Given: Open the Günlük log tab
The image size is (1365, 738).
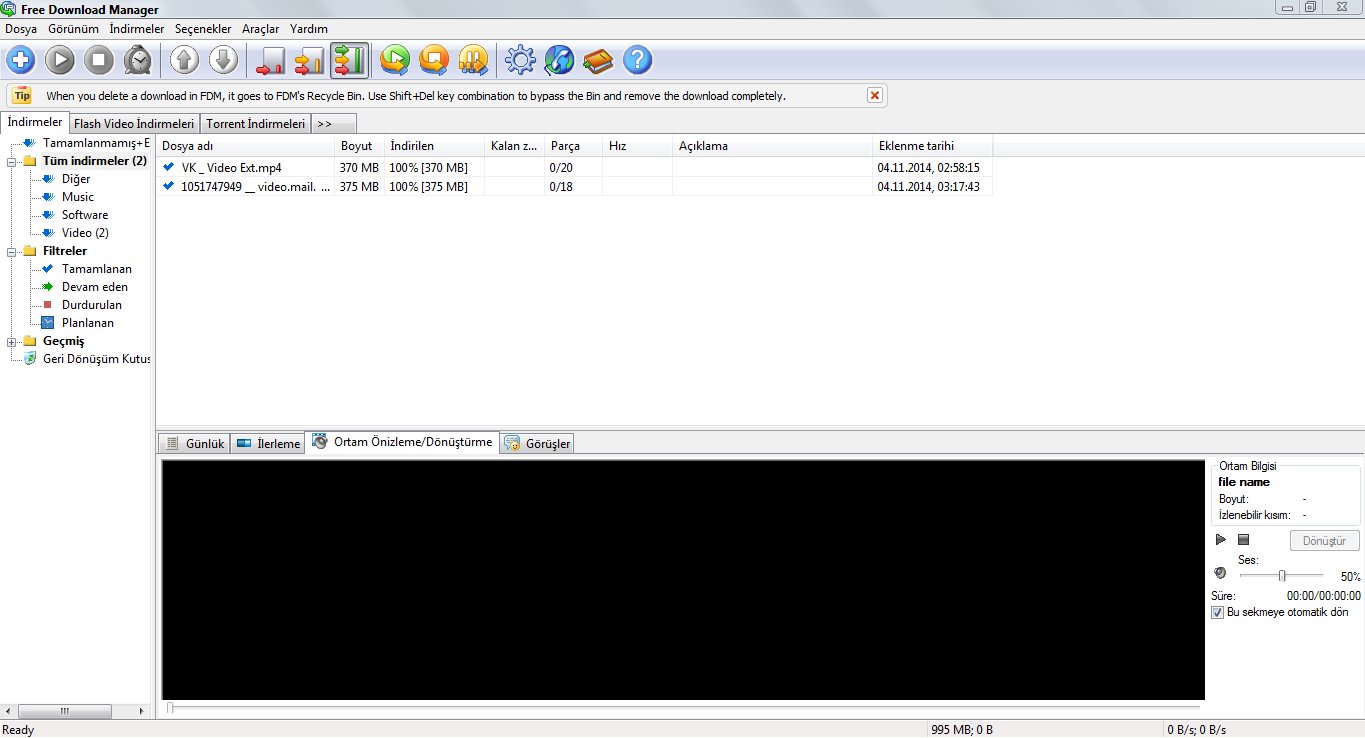Looking at the screenshot, I should coord(194,443).
